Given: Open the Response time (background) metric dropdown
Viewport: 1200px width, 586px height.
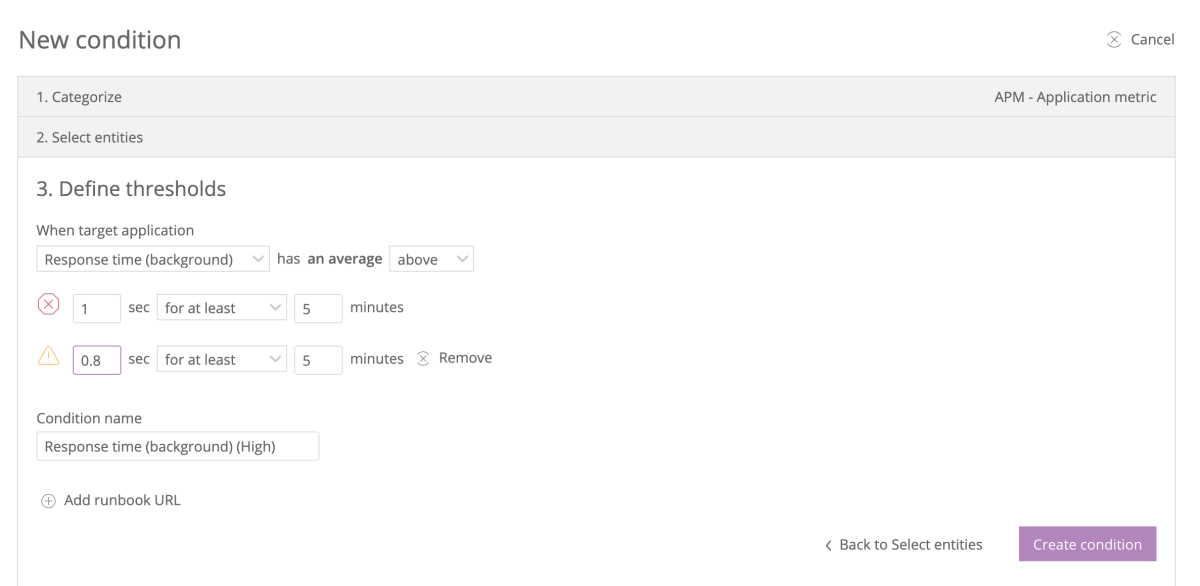Looking at the screenshot, I should tap(153, 259).
